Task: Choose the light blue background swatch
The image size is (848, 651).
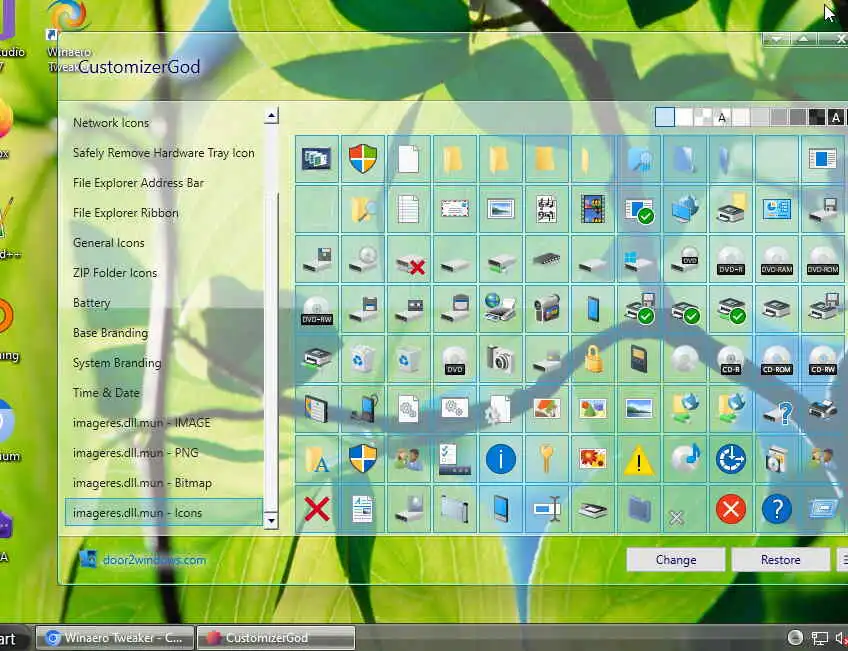Action: tap(665, 117)
